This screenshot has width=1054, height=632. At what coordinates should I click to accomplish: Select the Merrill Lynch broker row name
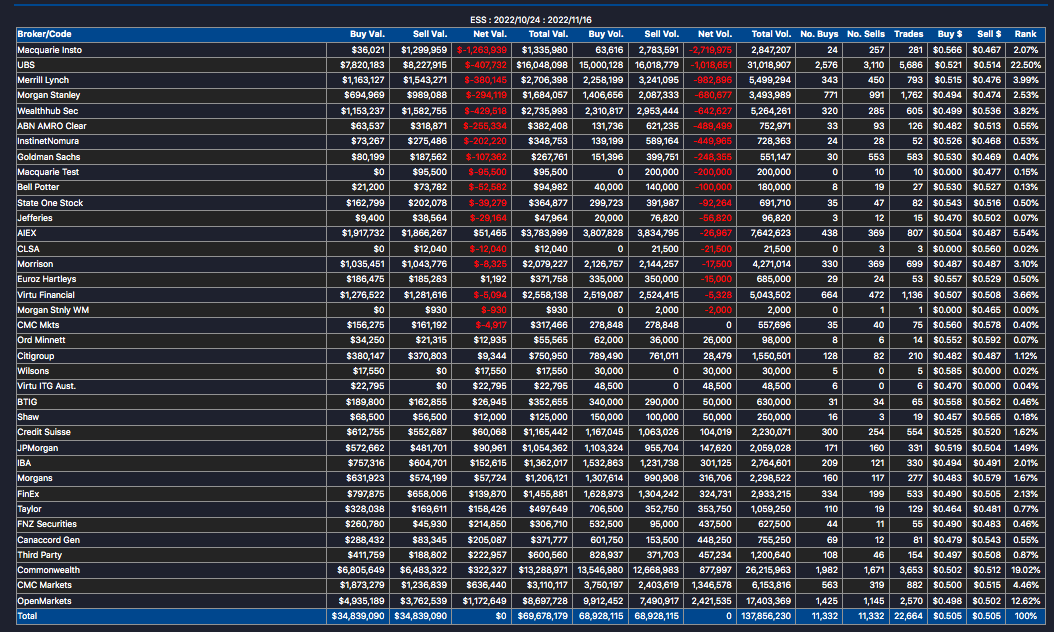point(43,80)
